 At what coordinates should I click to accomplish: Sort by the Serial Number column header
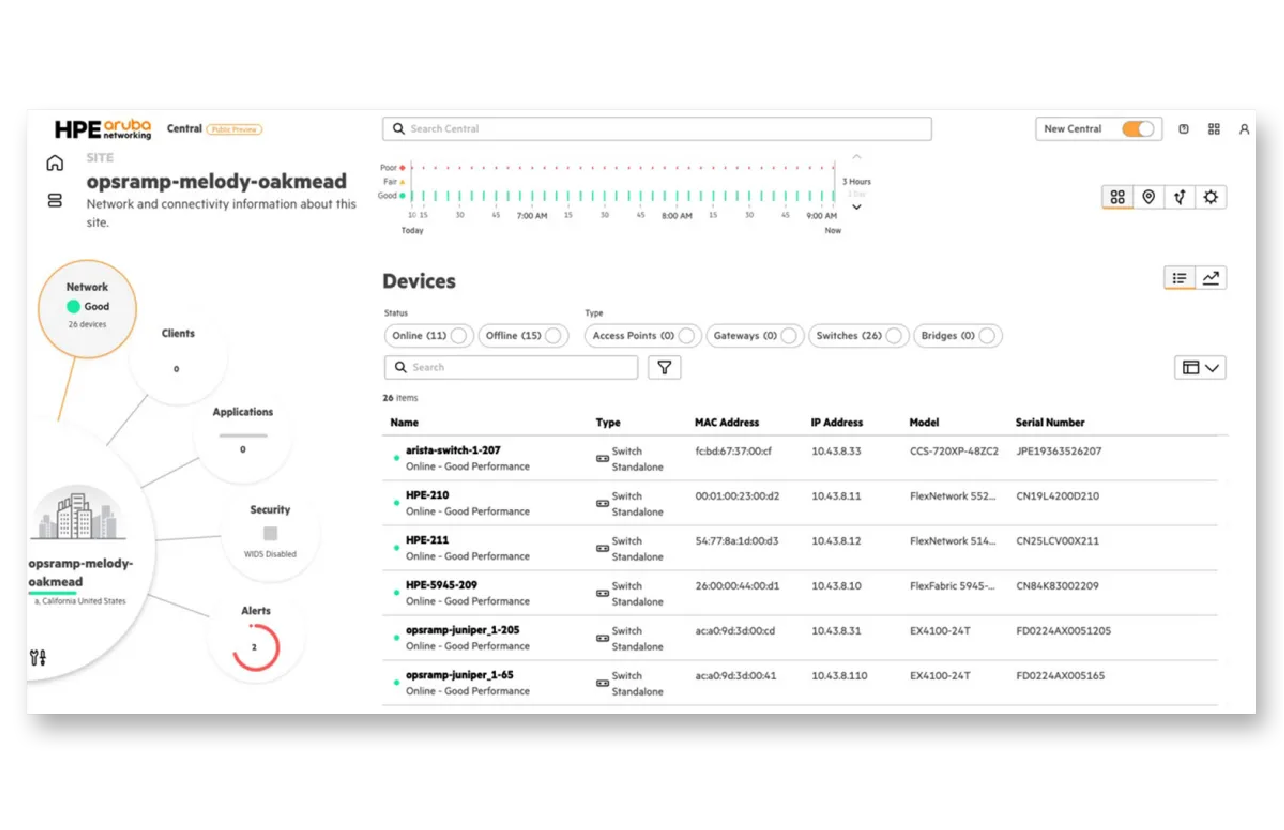(1050, 422)
